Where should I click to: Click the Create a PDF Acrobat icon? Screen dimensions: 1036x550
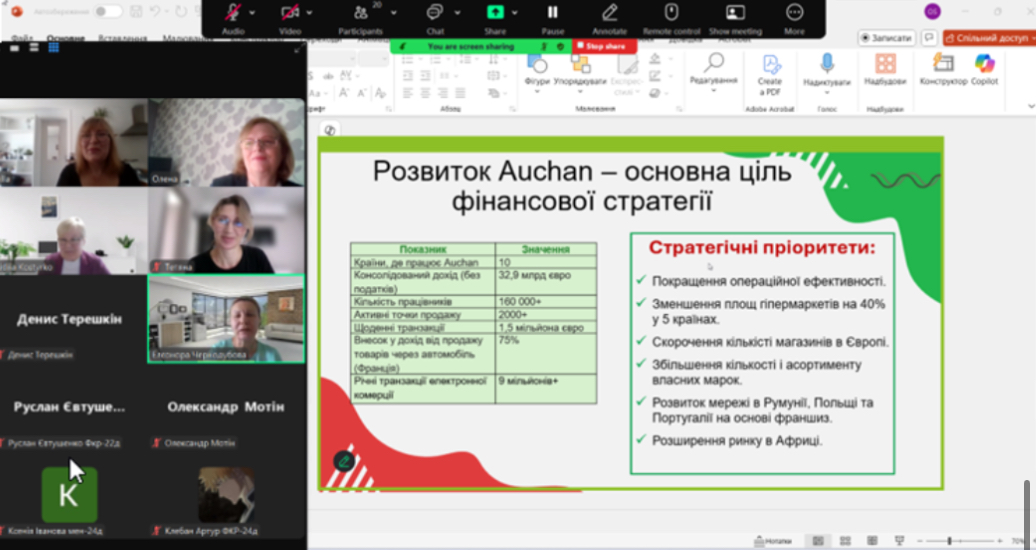tap(770, 75)
